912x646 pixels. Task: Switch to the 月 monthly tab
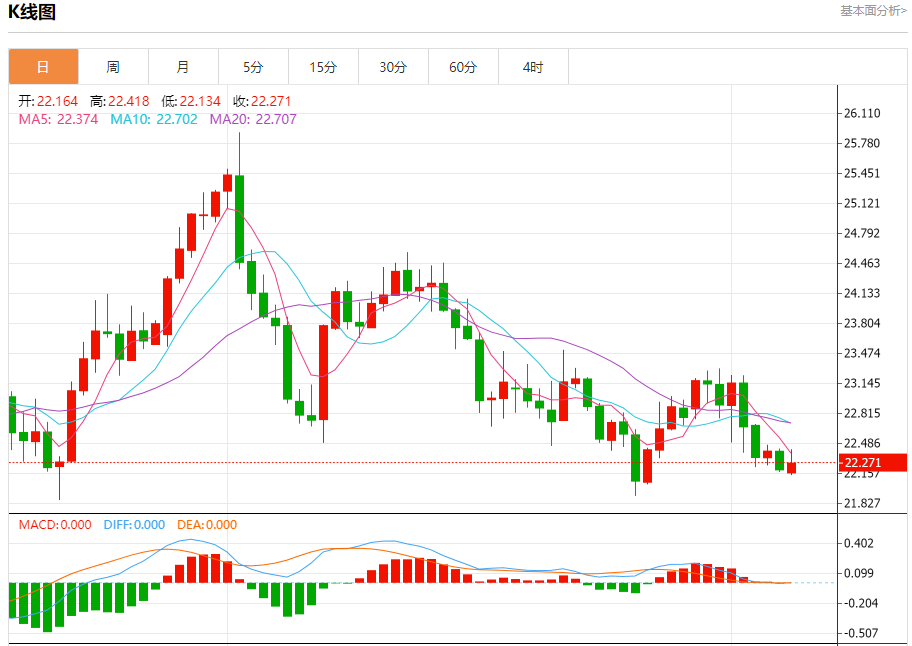[183, 67]
